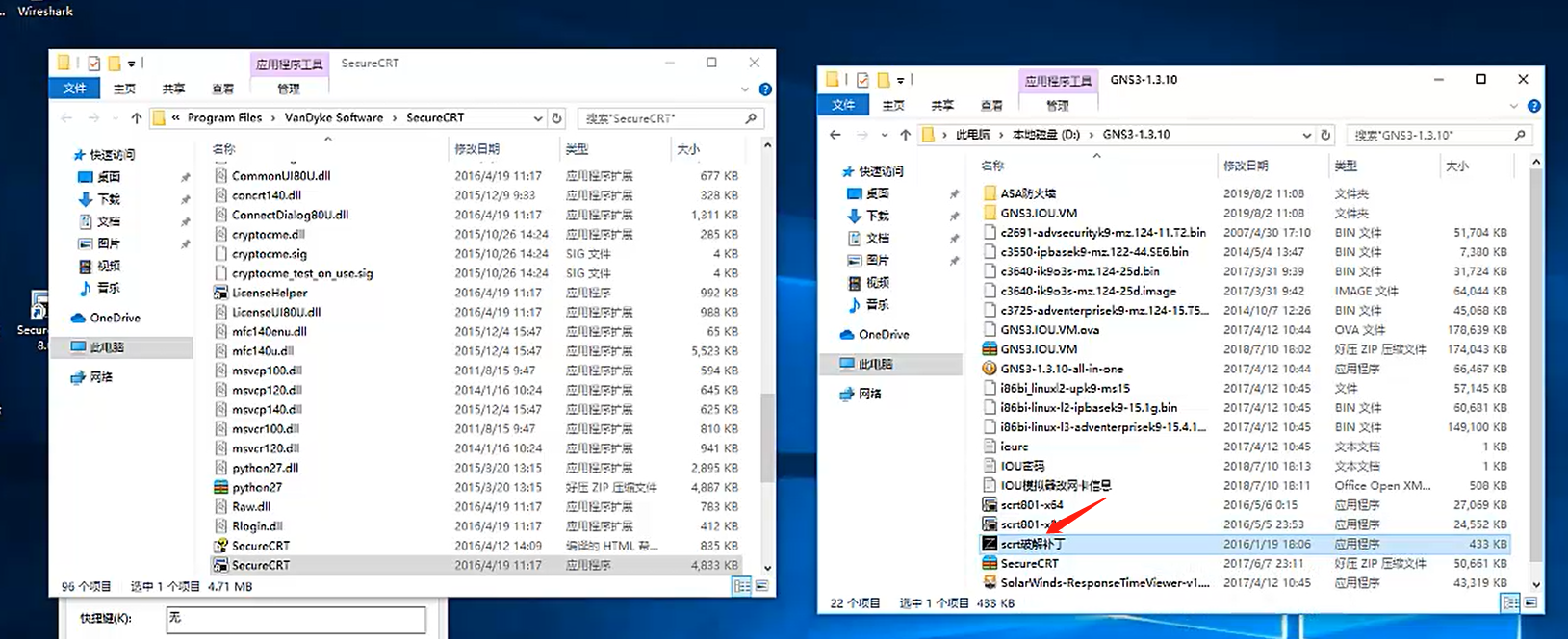Viewport: 1568px width, 639px height.
Task: Go up one level in GNS3-1.3.10 window
Action: [905, 135]
